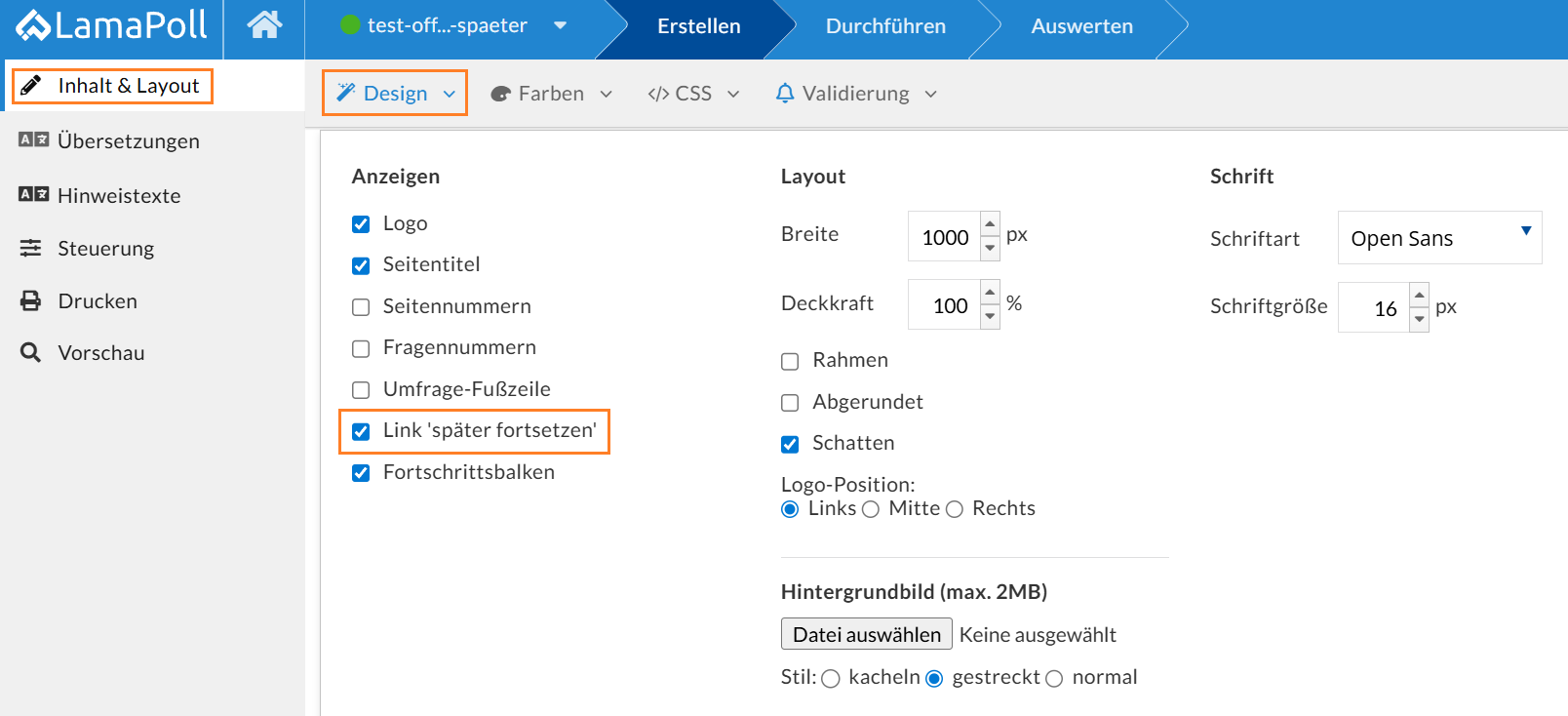Click the Drucken printer icon
The height and width of the screenshot is (716, 1568).
31,300
